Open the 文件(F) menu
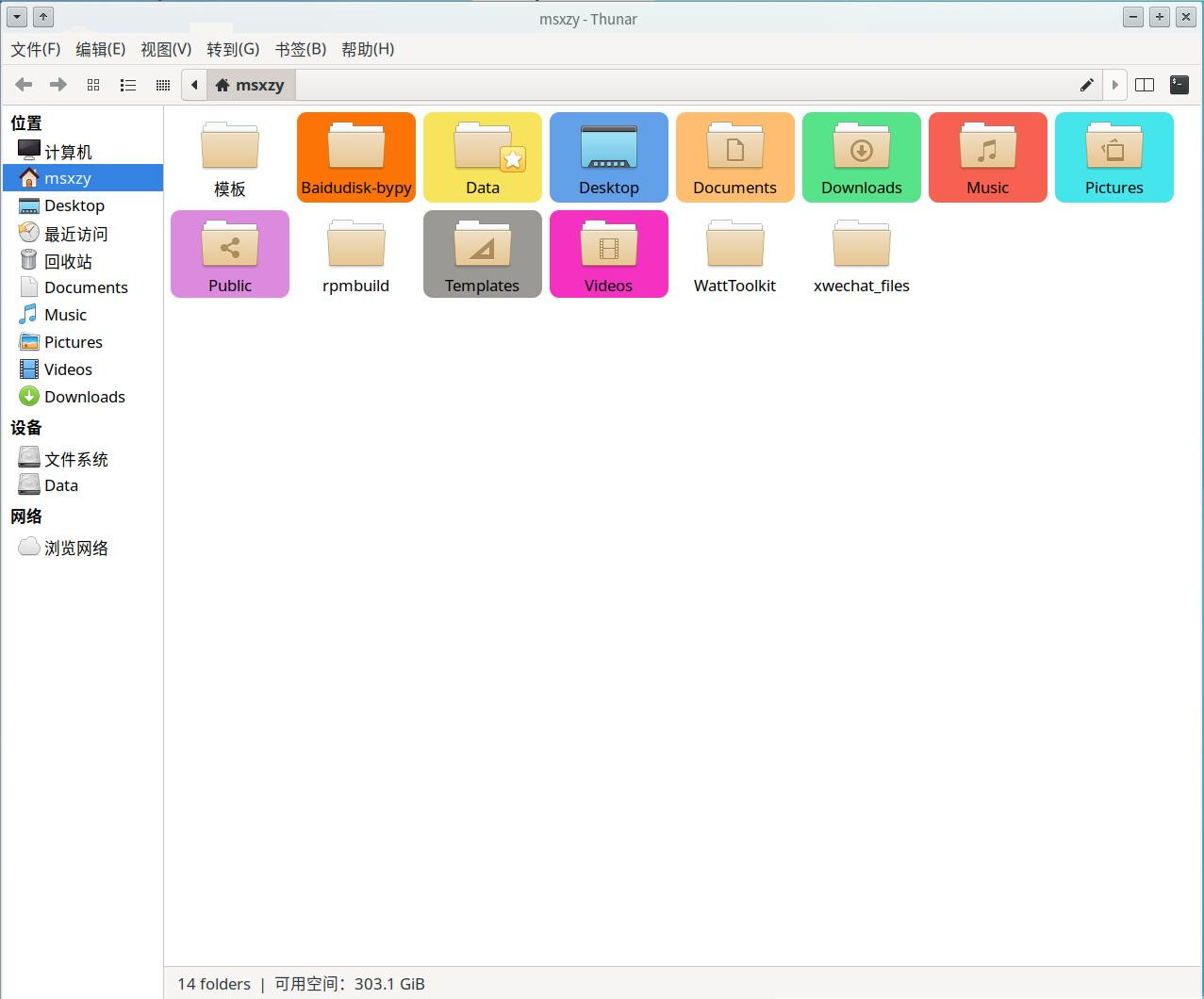 [x=36, y=49]
